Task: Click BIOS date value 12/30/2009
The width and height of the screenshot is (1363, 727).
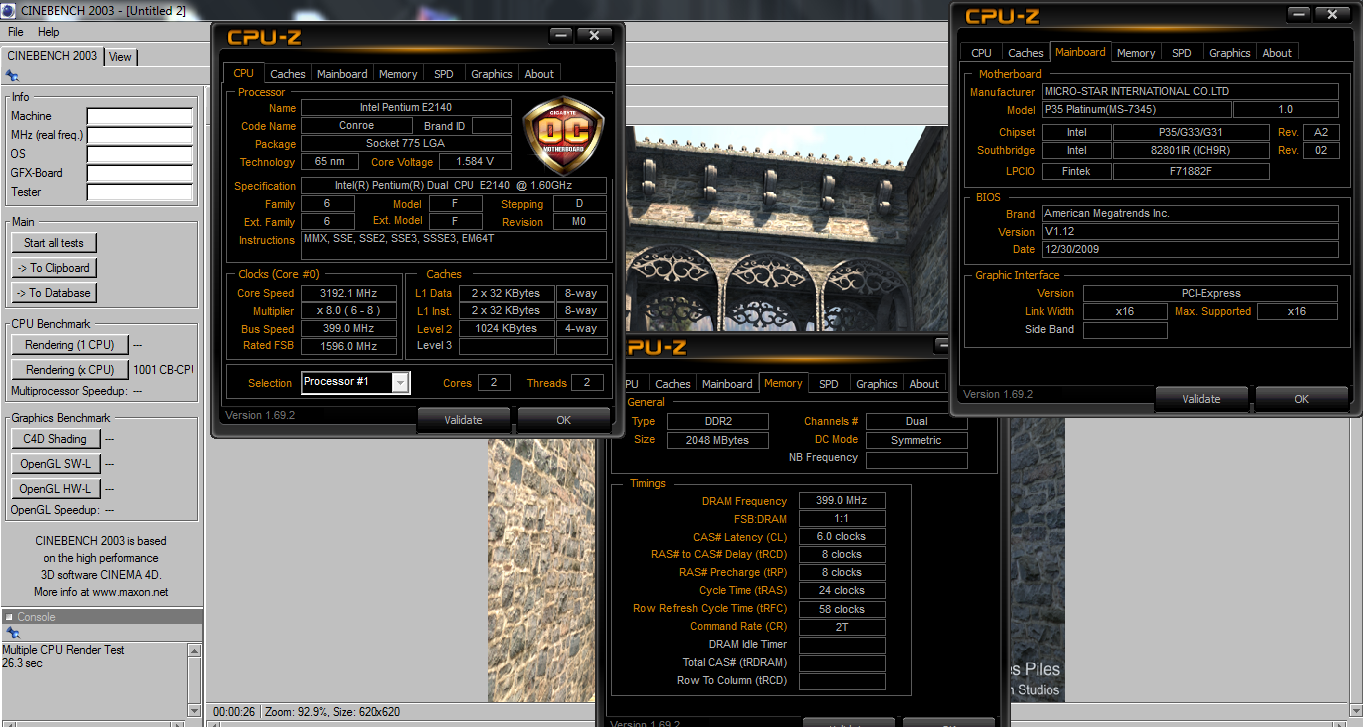Action: 1190,250
